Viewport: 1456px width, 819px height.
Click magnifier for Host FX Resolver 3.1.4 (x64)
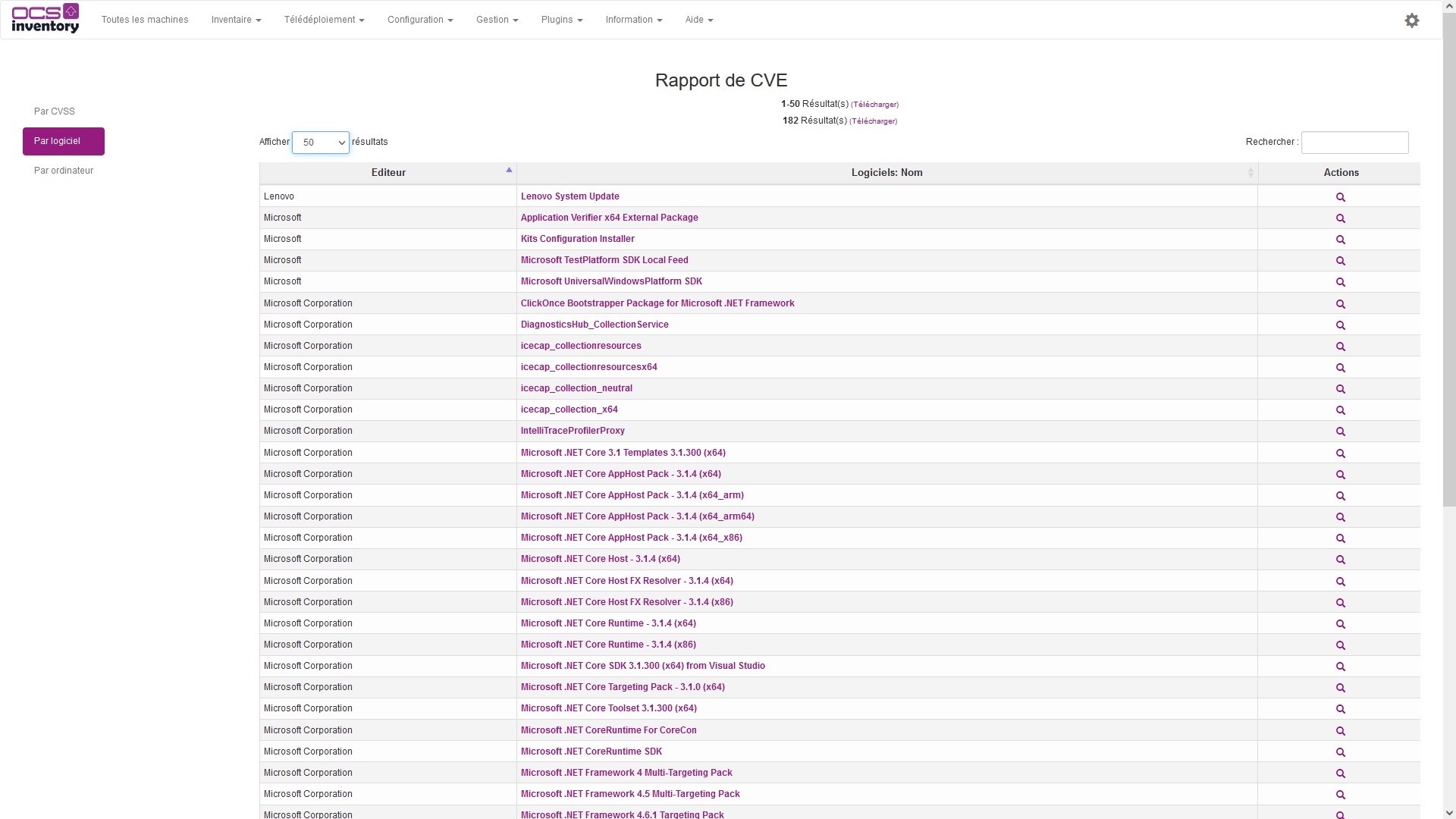click(1340, 582)
